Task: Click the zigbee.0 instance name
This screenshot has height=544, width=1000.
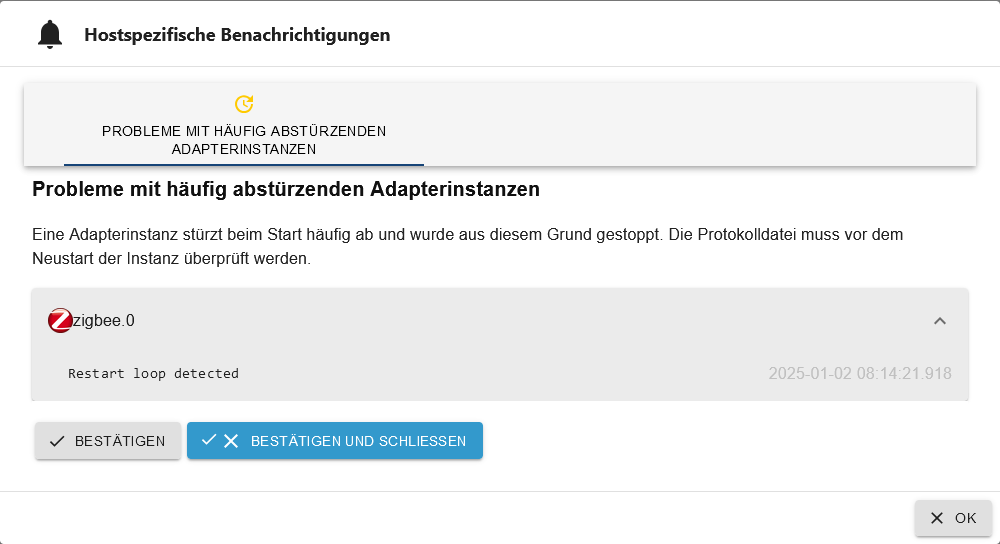Action: [x=106, y=321]
